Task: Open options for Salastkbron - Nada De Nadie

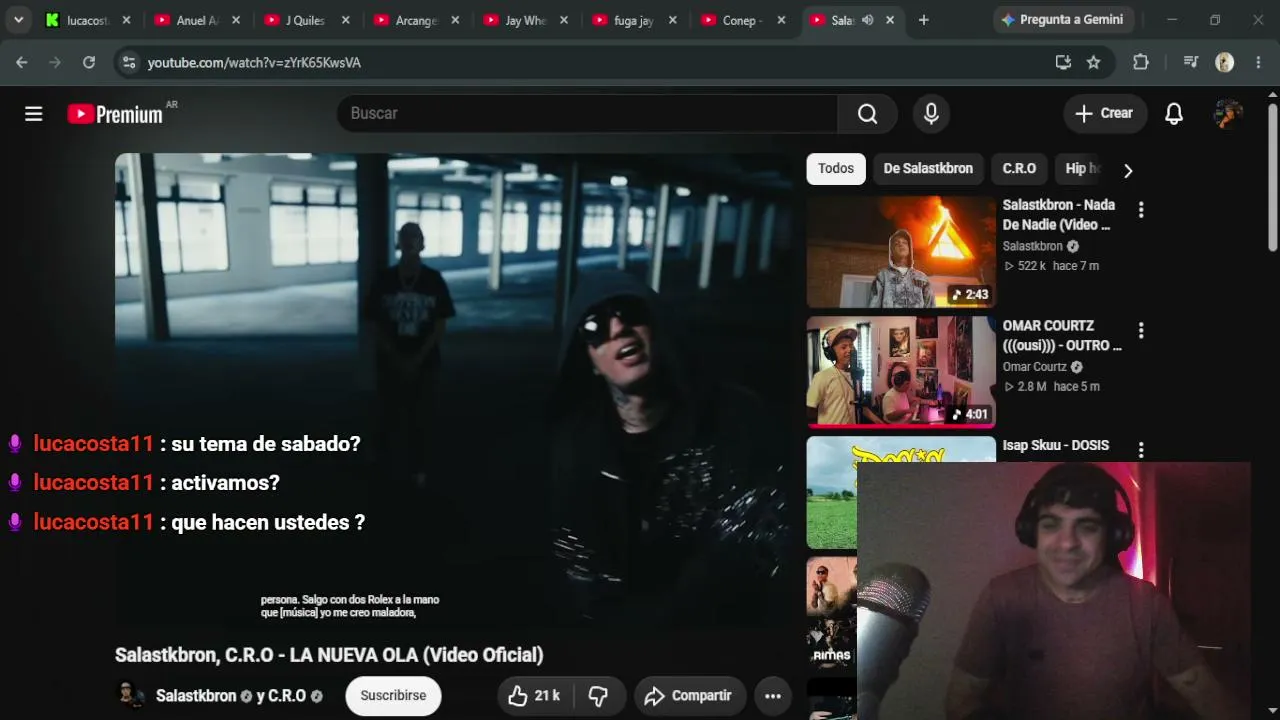Action: (1141, 210)
